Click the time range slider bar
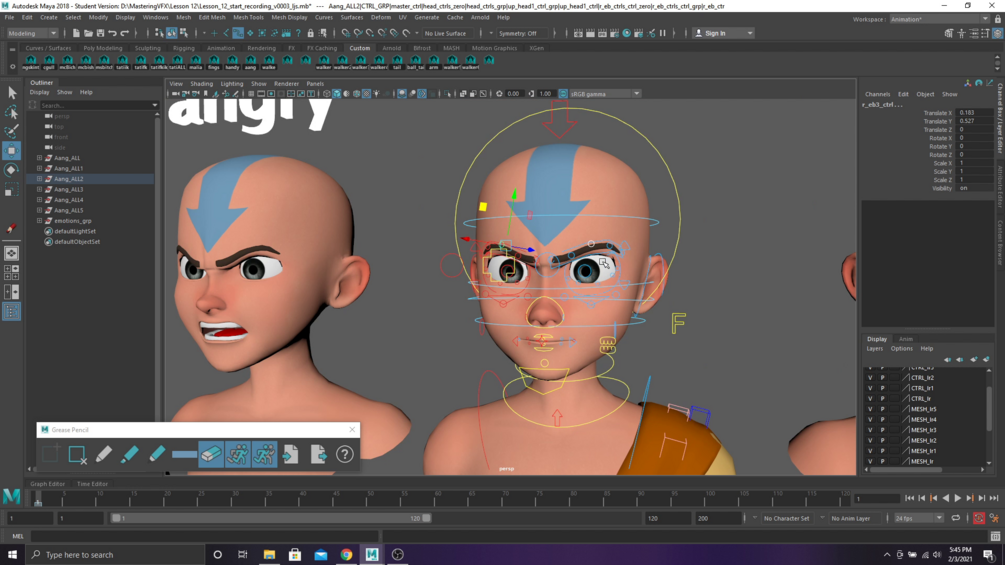The height and width of the screenshot is (565, 1005). [270, 518]
